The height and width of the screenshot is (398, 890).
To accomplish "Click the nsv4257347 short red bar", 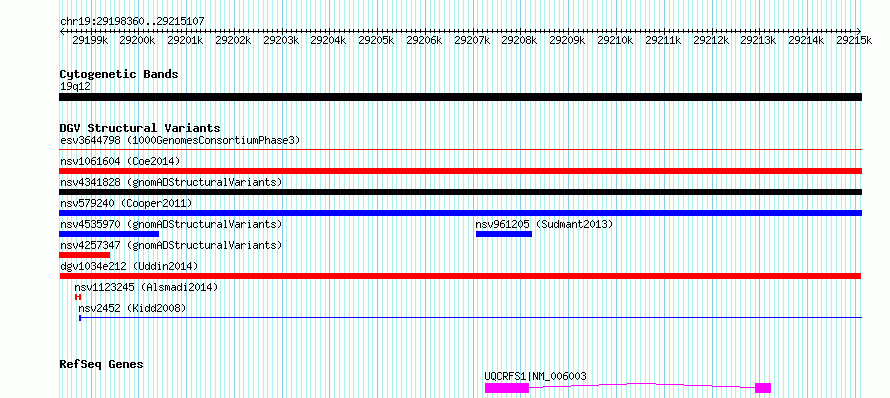I will point(85,255).
